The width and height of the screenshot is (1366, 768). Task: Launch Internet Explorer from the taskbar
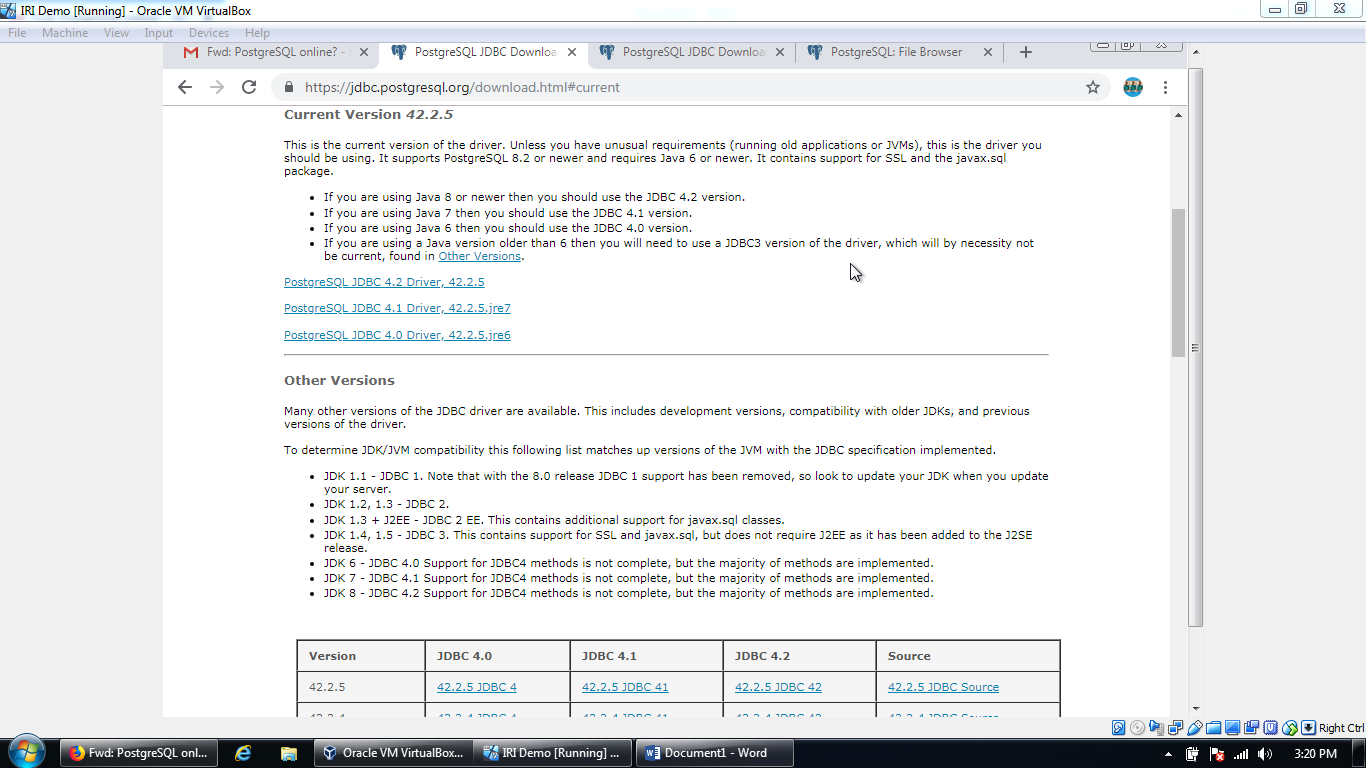[243, 753]
